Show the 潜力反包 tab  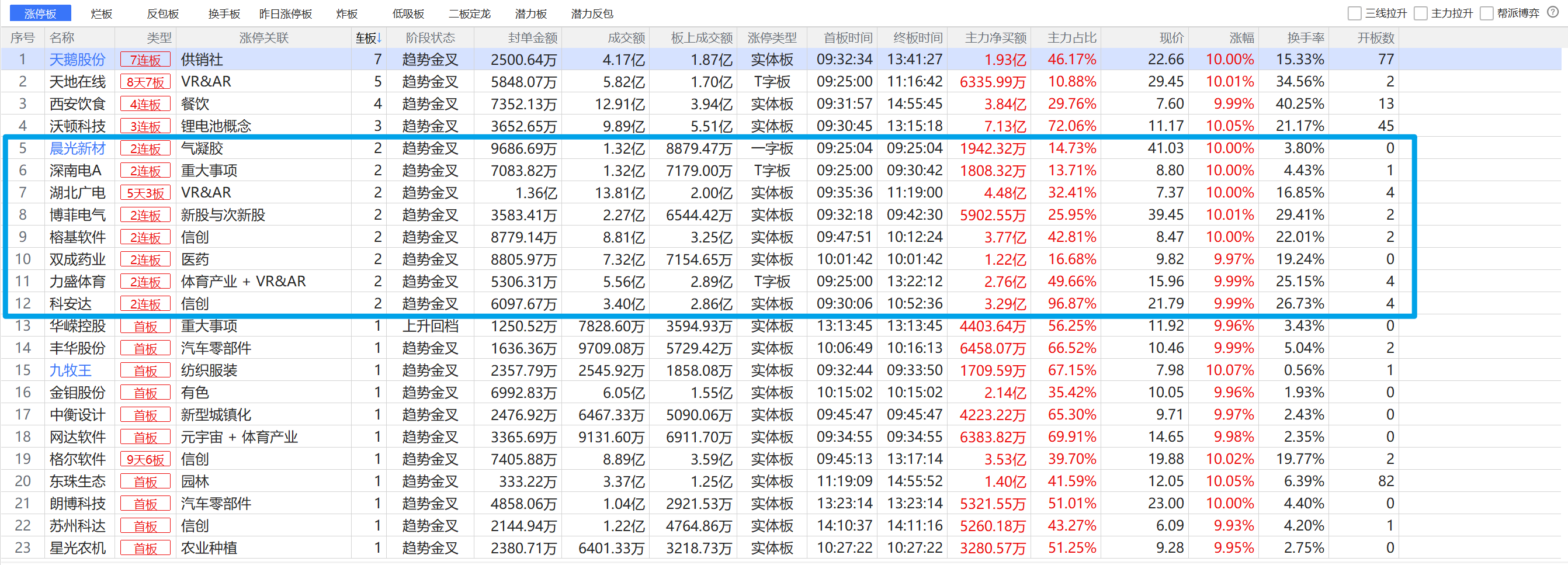[592, 13]
